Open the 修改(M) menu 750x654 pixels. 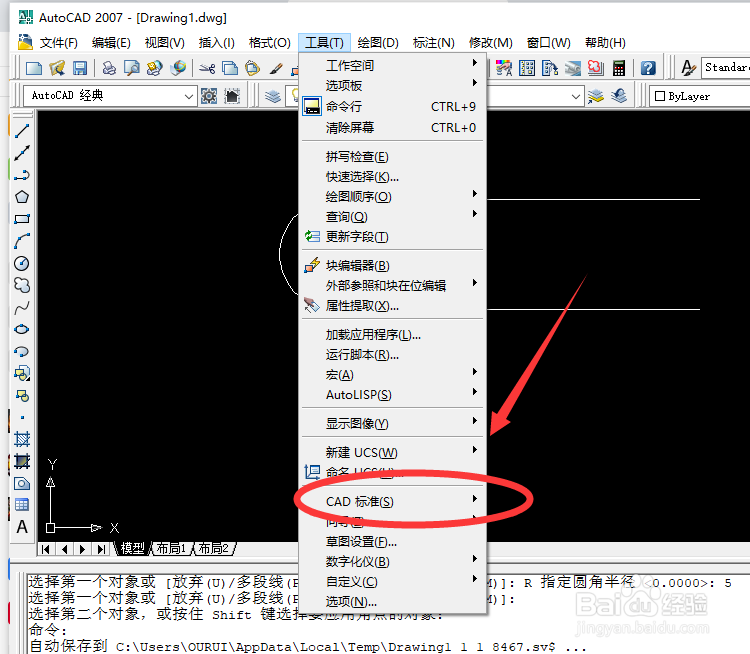click(x=490, y=43)
